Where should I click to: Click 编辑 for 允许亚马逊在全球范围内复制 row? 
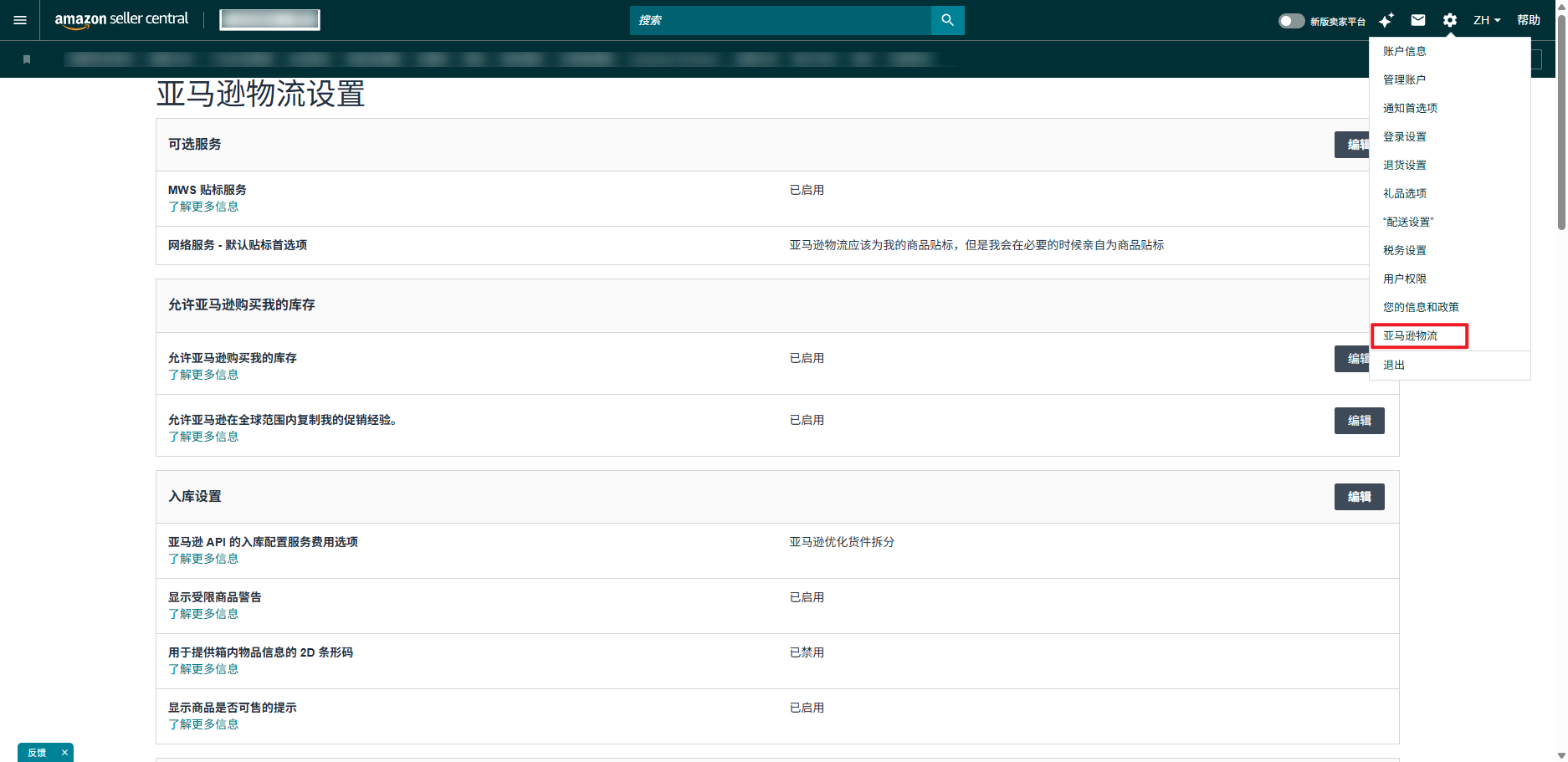point(1359,421)
